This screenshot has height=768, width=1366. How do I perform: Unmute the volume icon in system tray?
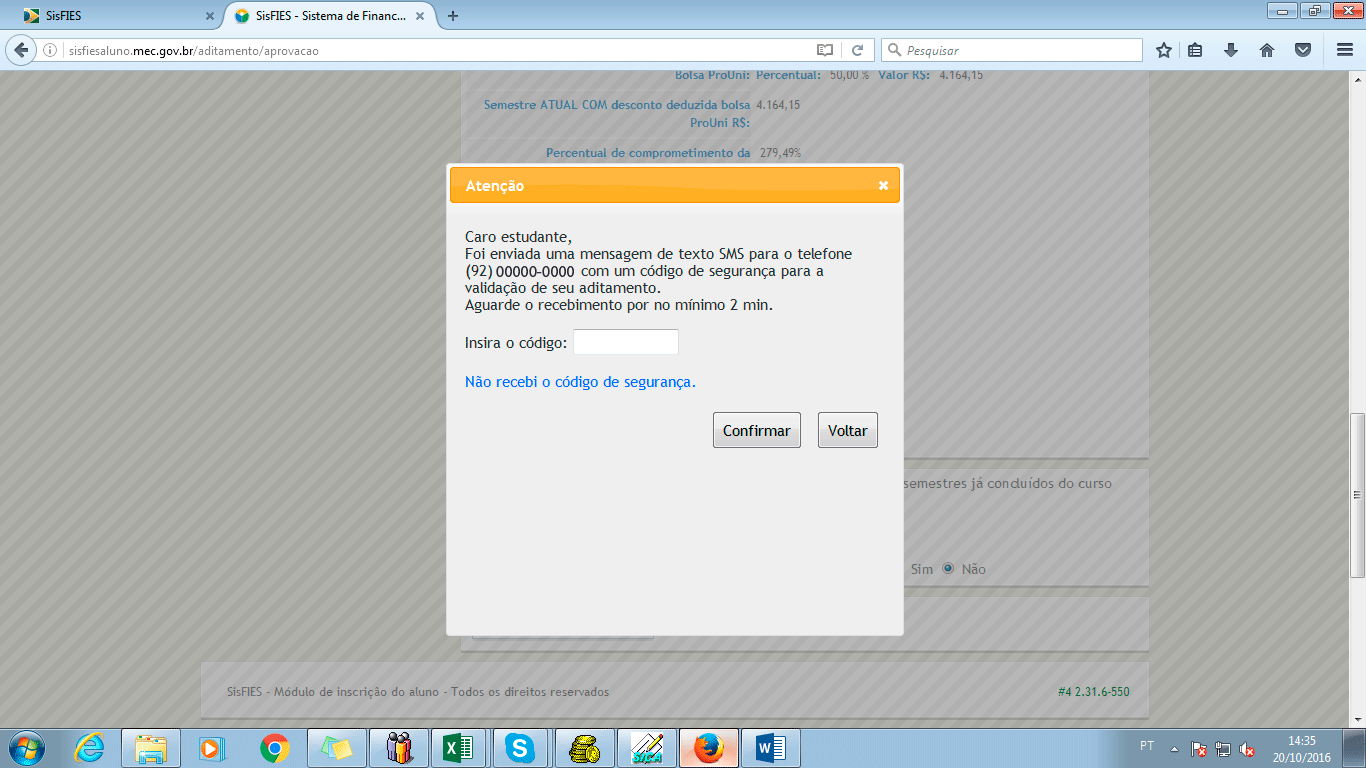point(1244,746)
